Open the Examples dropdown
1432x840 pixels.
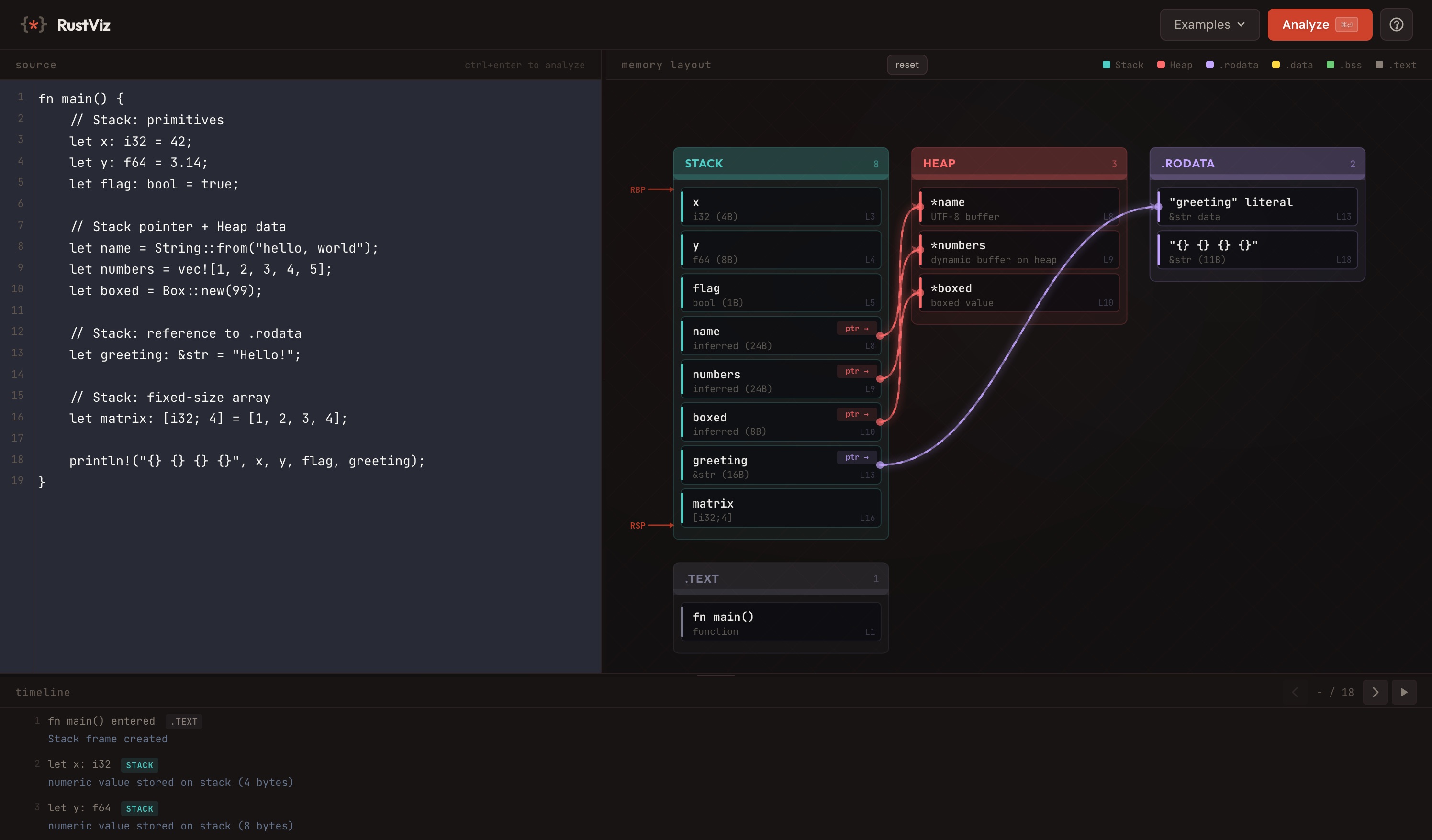[x=1209, y=24]
